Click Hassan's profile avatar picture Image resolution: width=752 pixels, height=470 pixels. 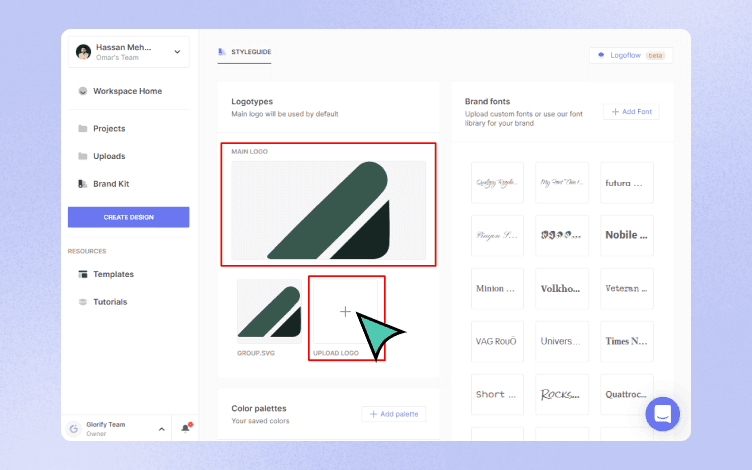point(83,52)
